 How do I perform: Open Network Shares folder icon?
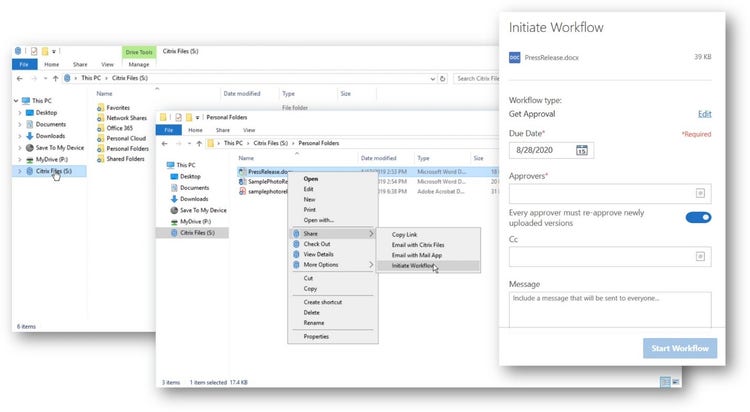100,118
